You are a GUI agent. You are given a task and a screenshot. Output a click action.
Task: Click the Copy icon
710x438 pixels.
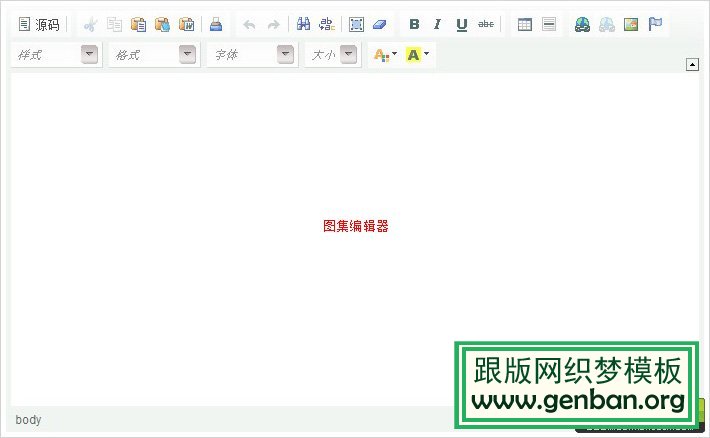[x=114, y=24]
